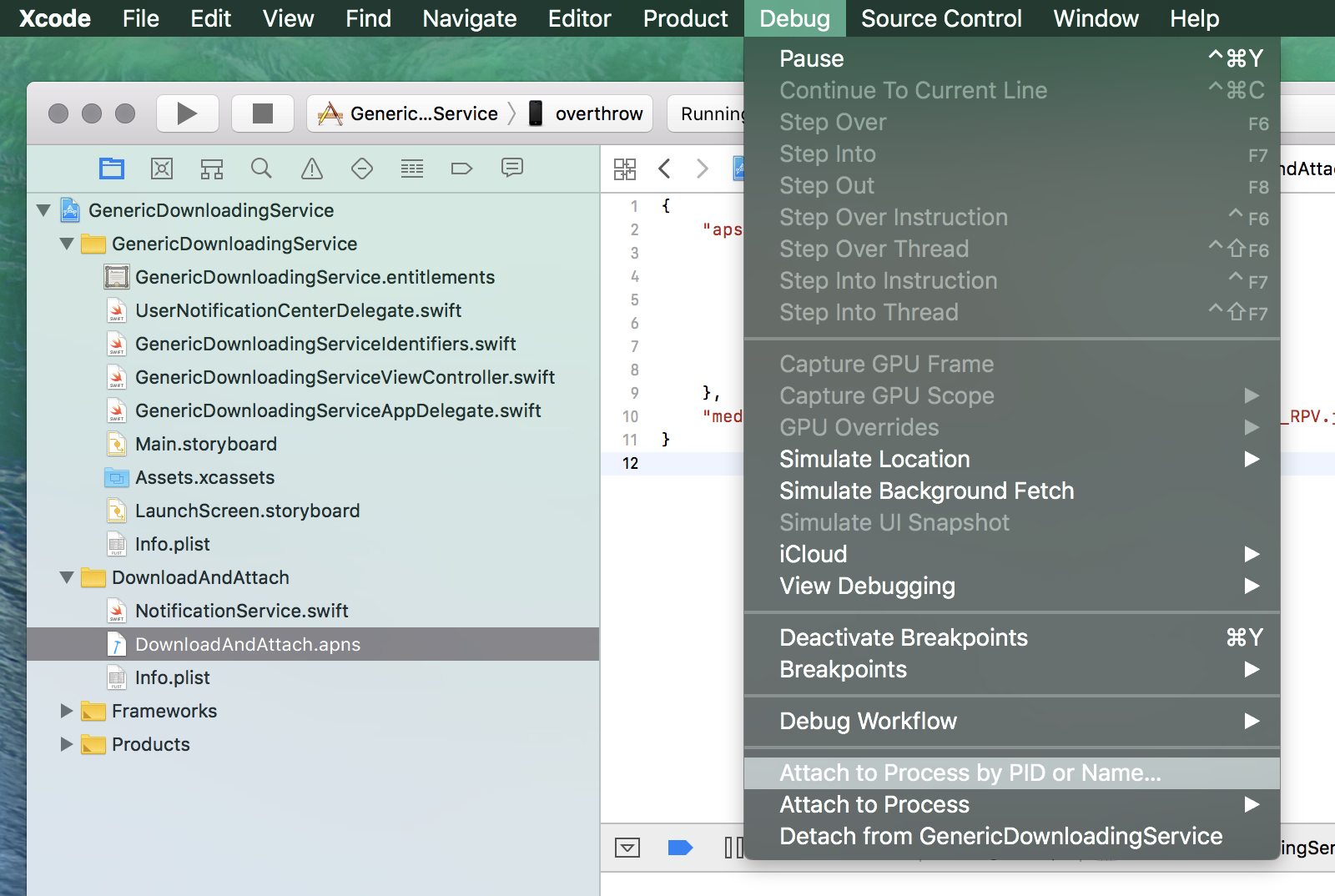
Task: Open GenericDownloadingServiceIdentifiers.swift
Action: (313, 344)
